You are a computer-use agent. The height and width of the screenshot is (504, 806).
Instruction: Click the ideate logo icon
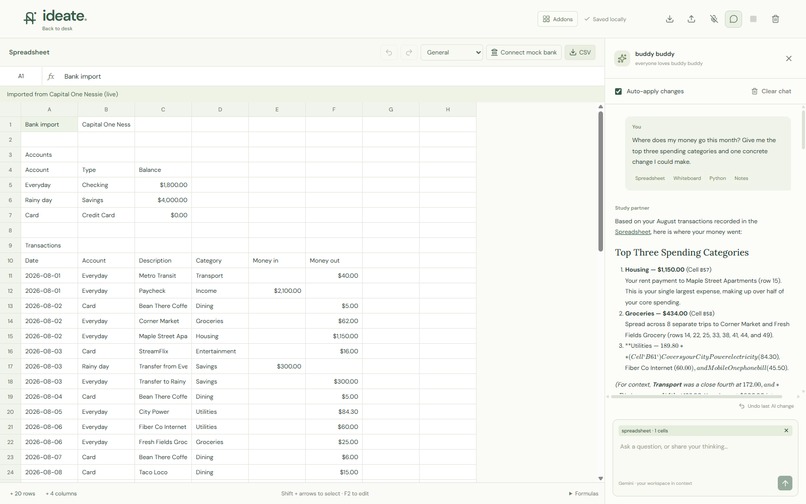(30, 18)
